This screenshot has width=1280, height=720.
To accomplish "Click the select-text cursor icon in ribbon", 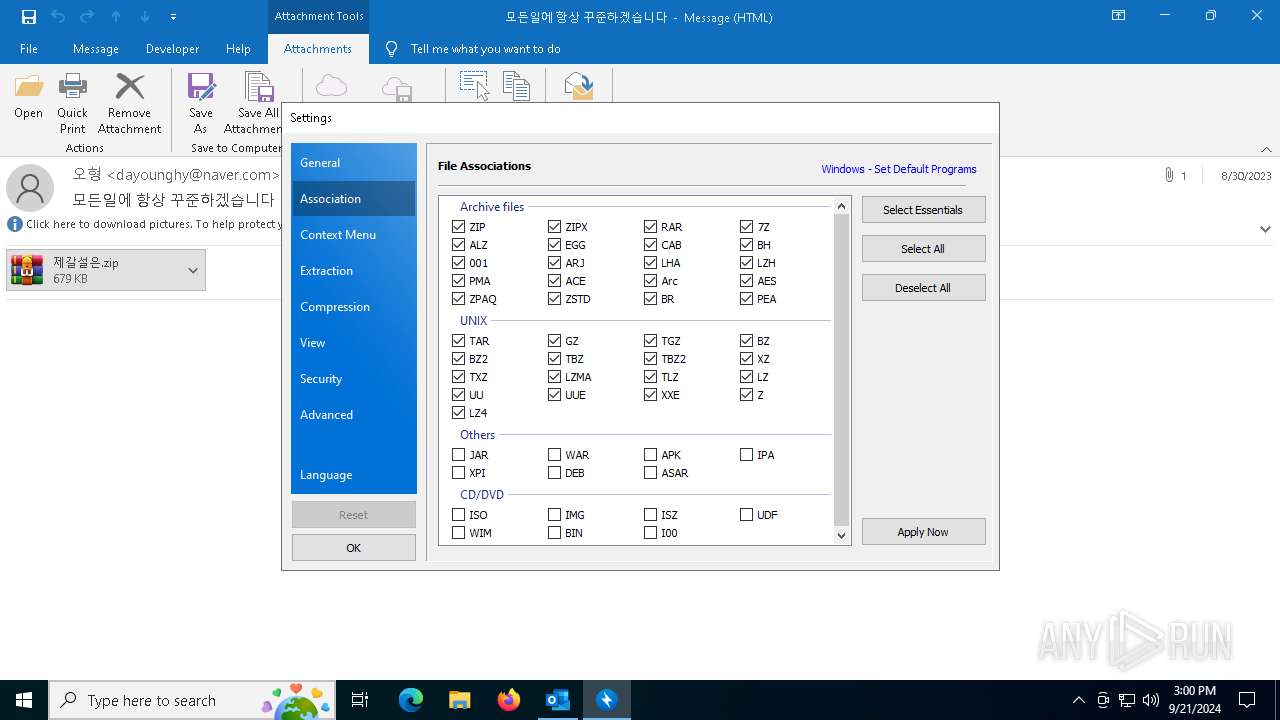I will tap(474, 86).
